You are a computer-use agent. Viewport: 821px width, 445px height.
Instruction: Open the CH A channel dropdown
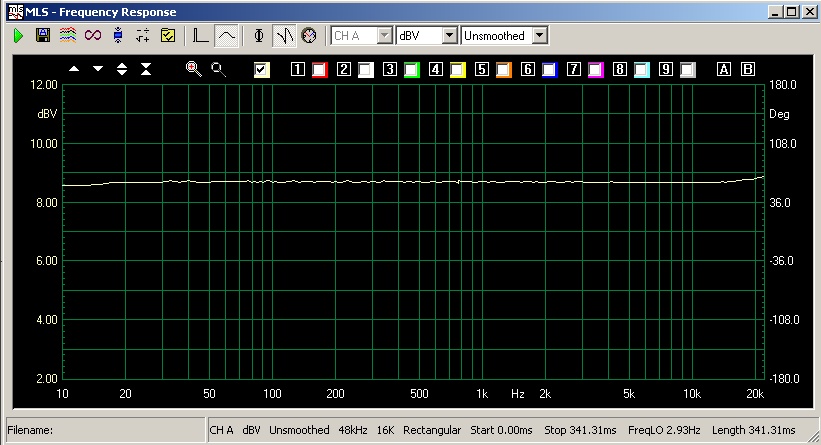tap(384, 36)
